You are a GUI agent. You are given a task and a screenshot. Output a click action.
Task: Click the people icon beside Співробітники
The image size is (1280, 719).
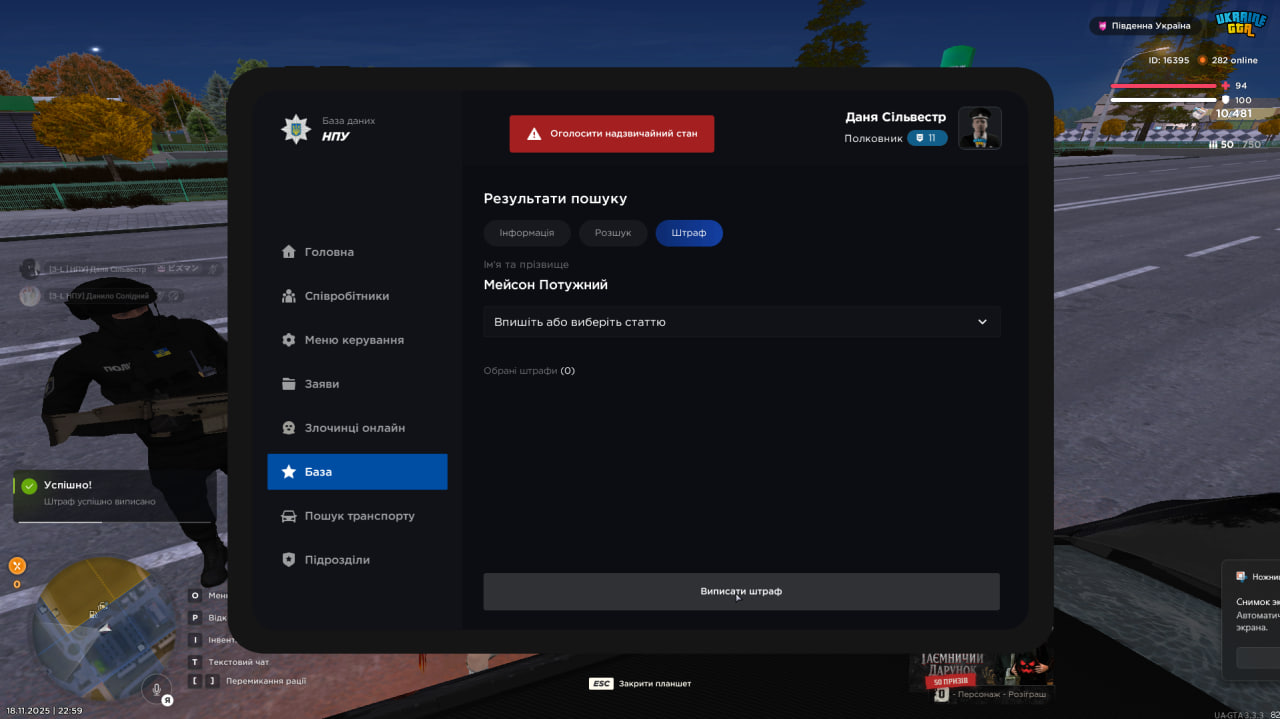(x=289, y=296)
